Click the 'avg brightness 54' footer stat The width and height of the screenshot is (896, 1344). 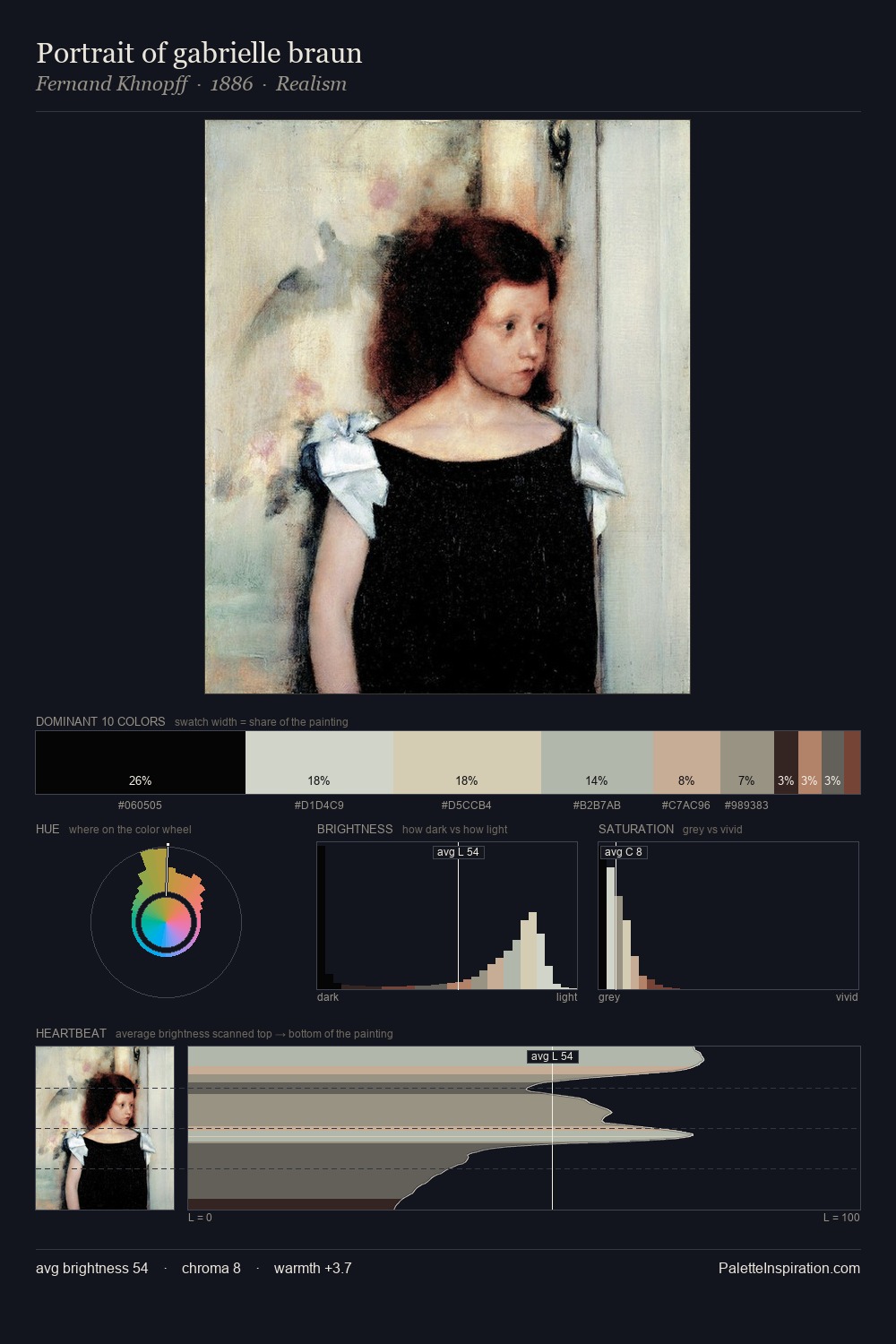92,1268
